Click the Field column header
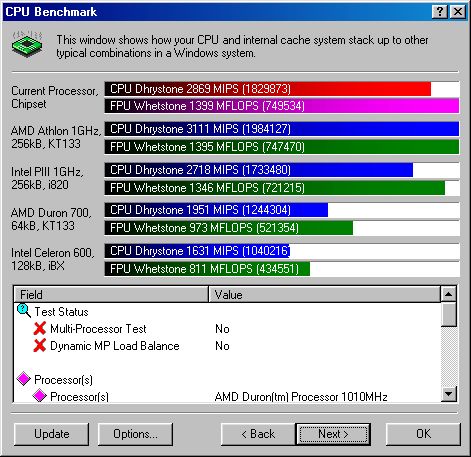The width and height of the screenshot is (471, 457). [111, 294]
